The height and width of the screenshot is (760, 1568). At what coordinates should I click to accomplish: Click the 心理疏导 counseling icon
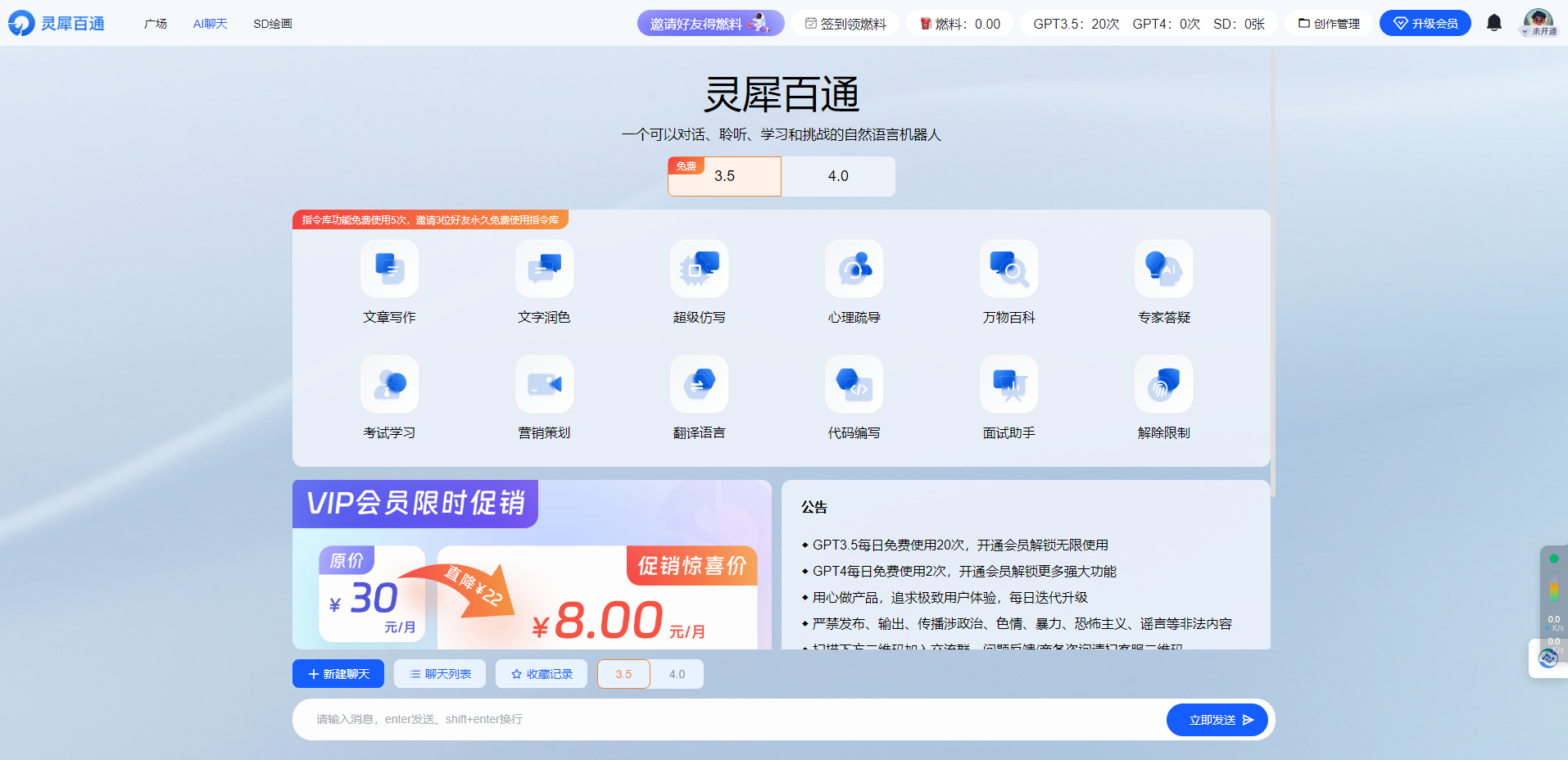pyautogui.click(x=854, y=269)
